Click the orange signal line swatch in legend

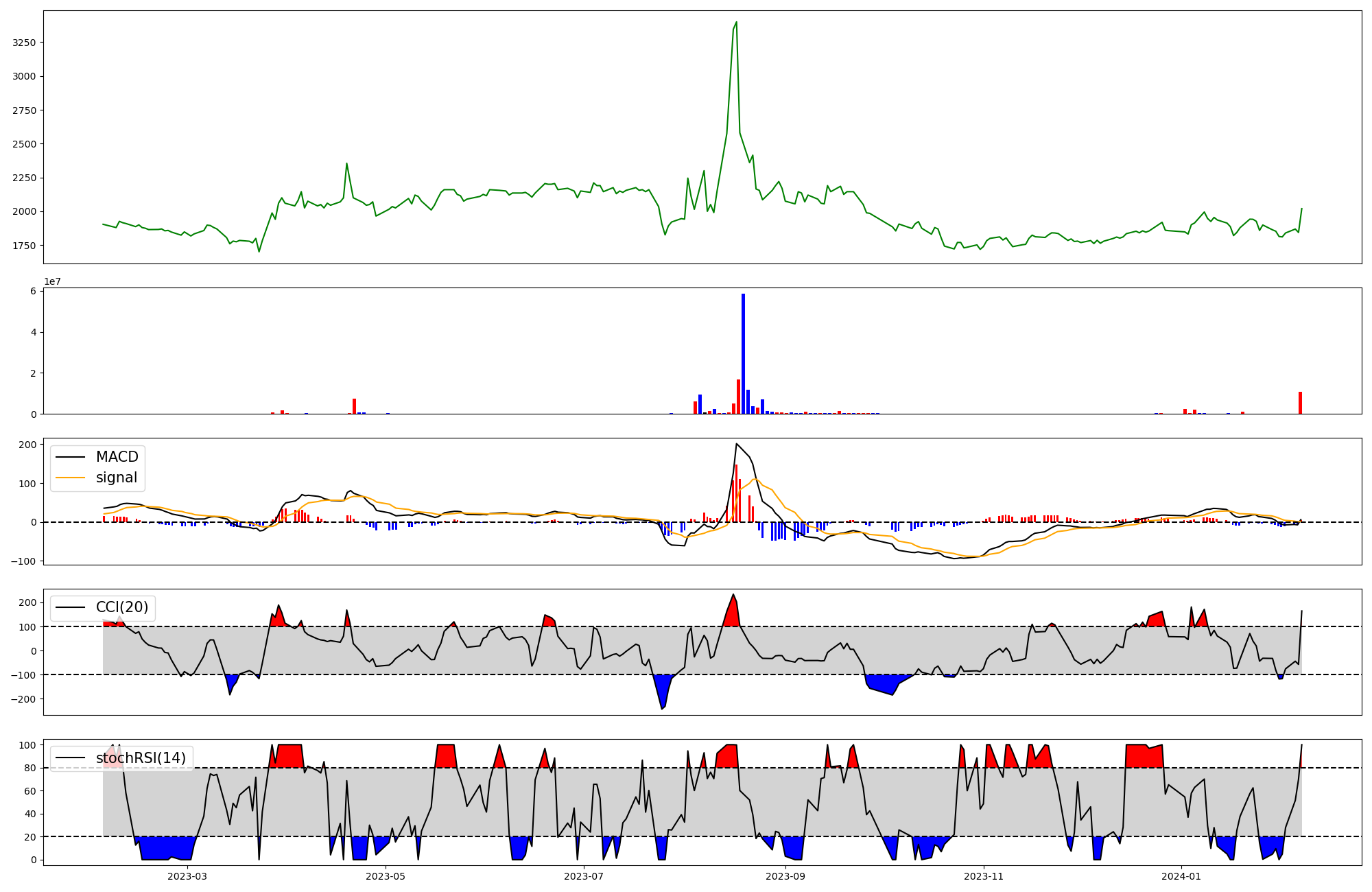70,478
